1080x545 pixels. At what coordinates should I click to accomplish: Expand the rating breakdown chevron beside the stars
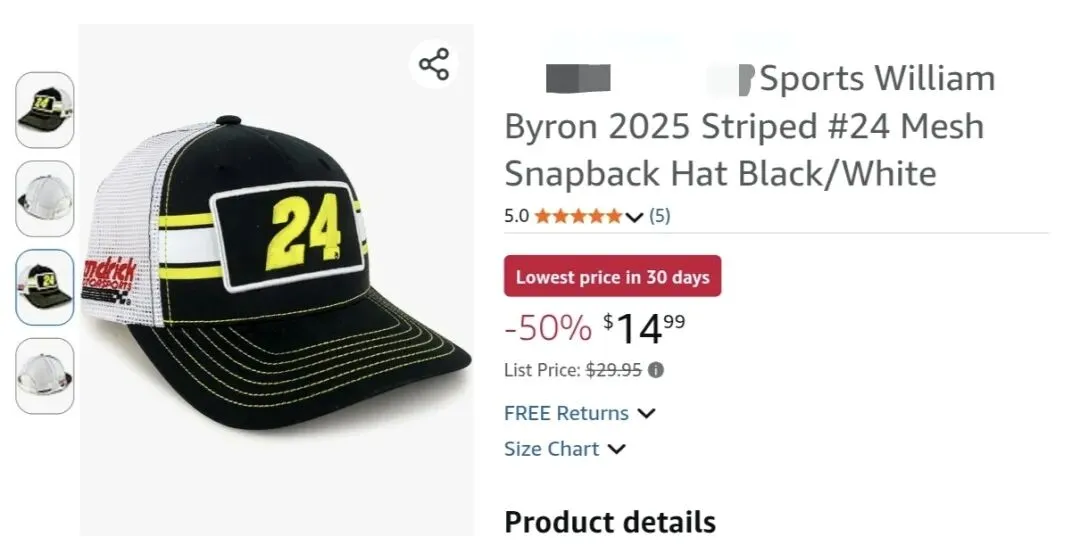tap(634, 217)
